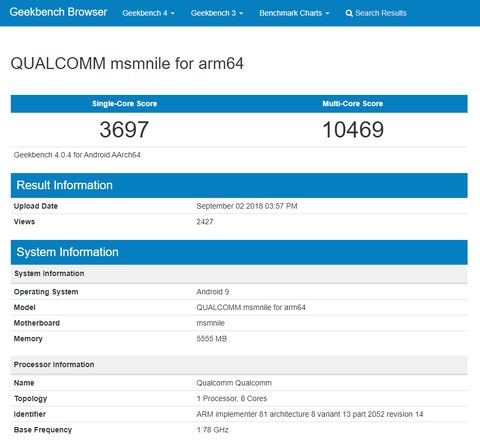The image size is (480, 441).
Task: Select the value Qualcomm Qualcomm
Action: point(234,383)
